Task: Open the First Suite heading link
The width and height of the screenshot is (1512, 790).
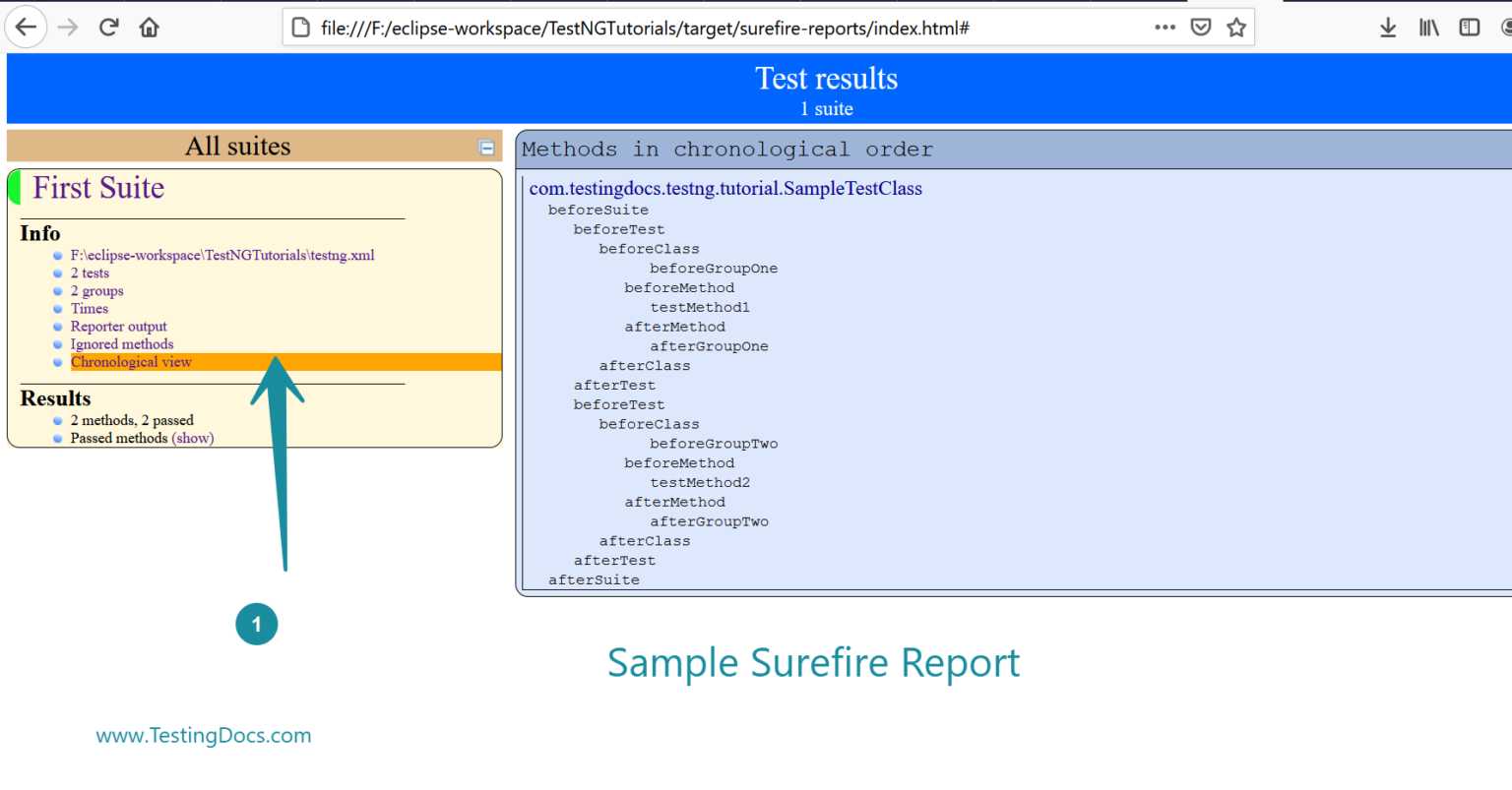Action: (98, 188)
